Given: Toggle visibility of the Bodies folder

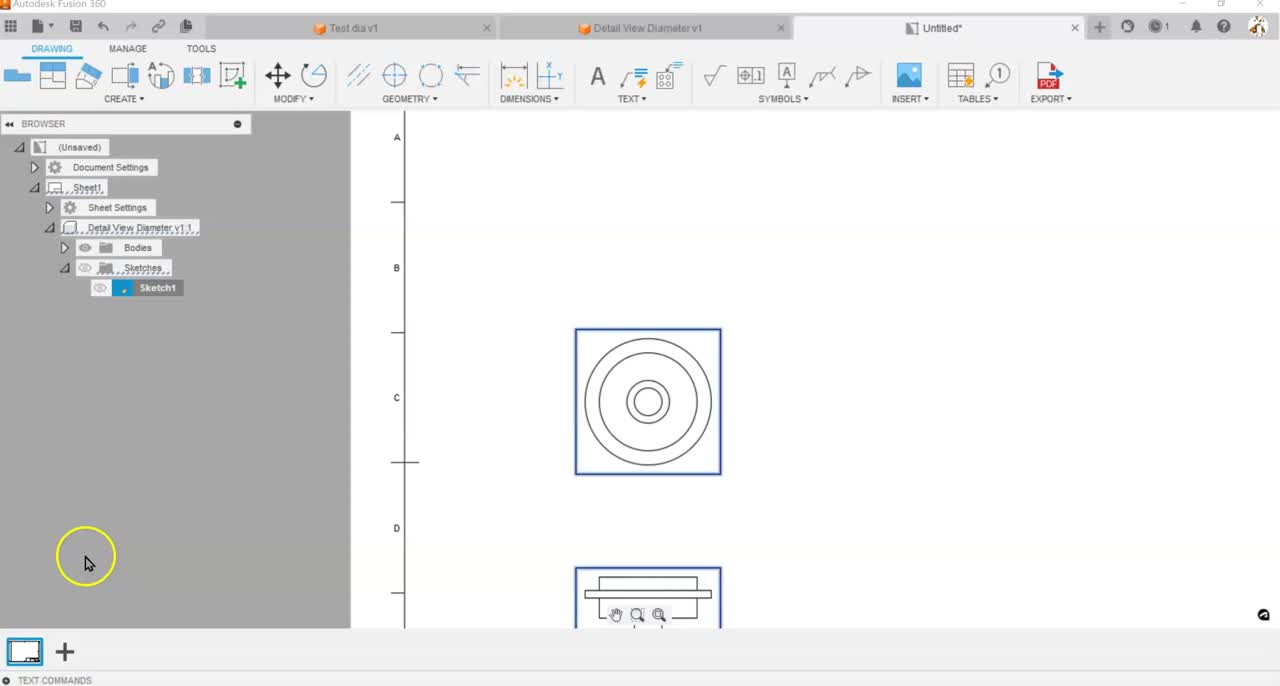Looking at the screenshot, I should coord(85,247).
